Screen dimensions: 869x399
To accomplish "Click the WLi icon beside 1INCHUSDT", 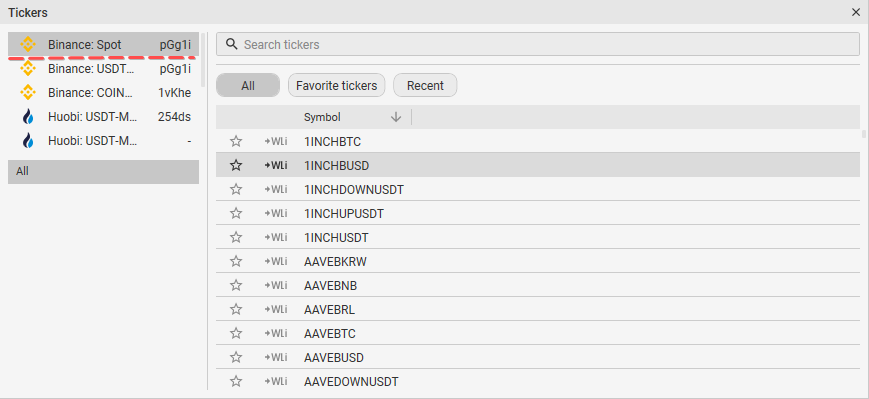I will point(275,238).
